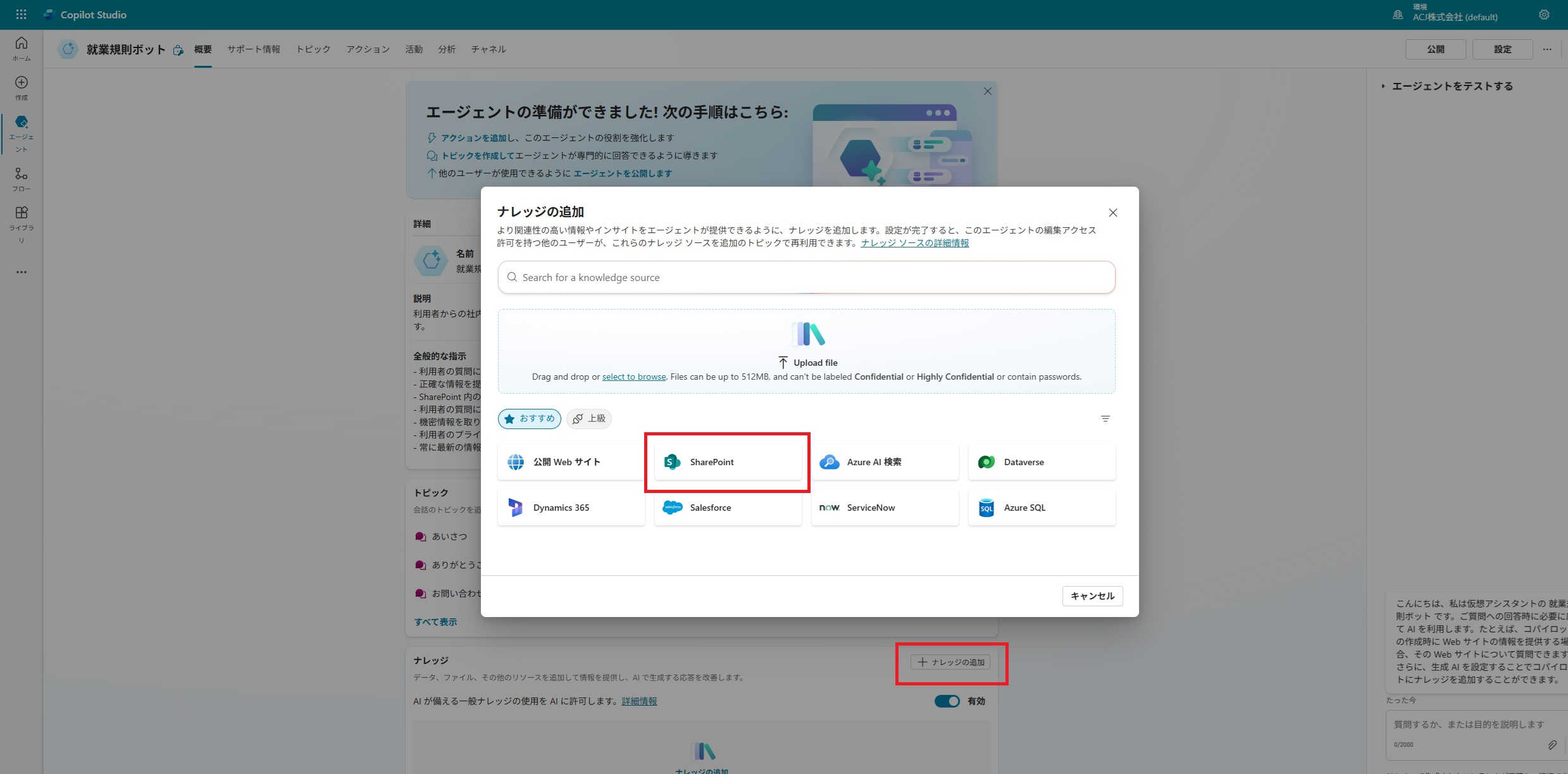
Task: Click the ナレッジの追加 button
Action: pos(950,662)
